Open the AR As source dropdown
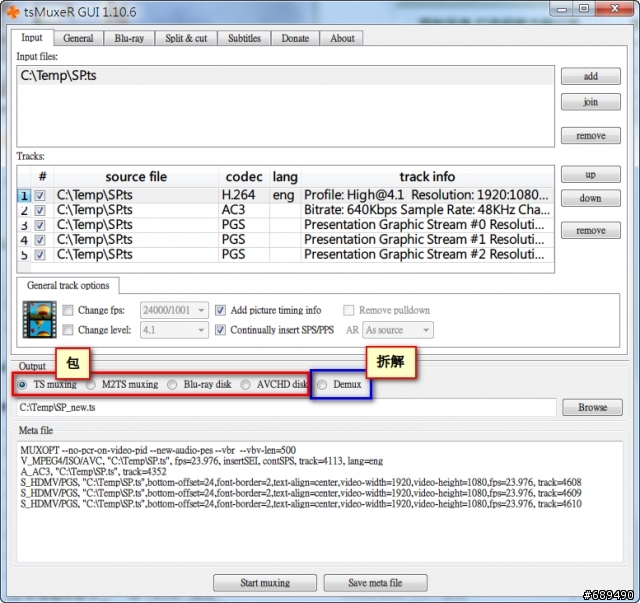This screenshot has width=640, height=603. 398,330
